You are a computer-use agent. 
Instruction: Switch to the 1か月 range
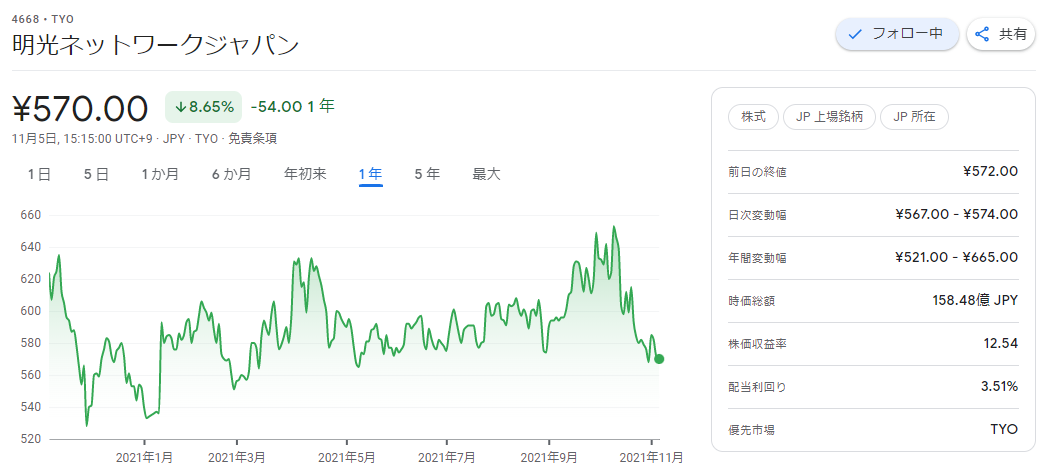(160, 175)
